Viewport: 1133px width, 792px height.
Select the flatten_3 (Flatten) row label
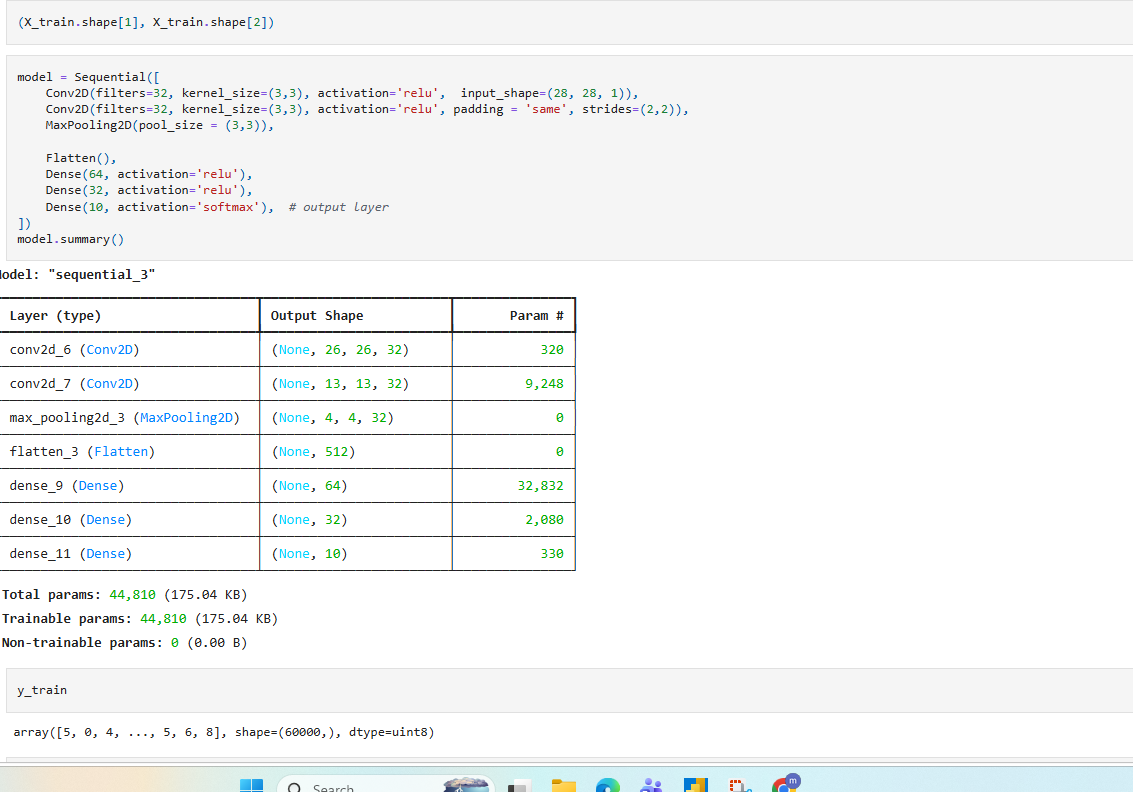tap(82, 452)
